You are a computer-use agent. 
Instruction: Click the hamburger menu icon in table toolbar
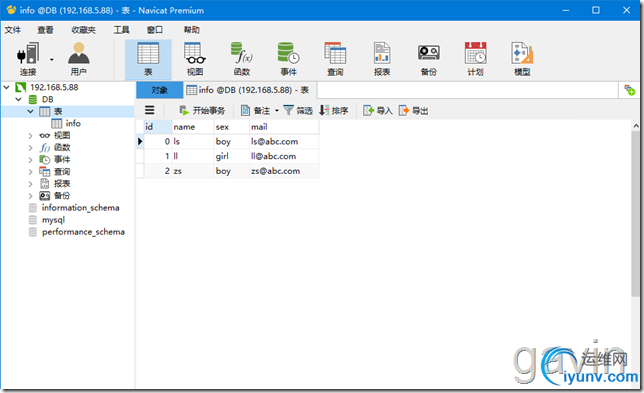[x=150, y=110]
